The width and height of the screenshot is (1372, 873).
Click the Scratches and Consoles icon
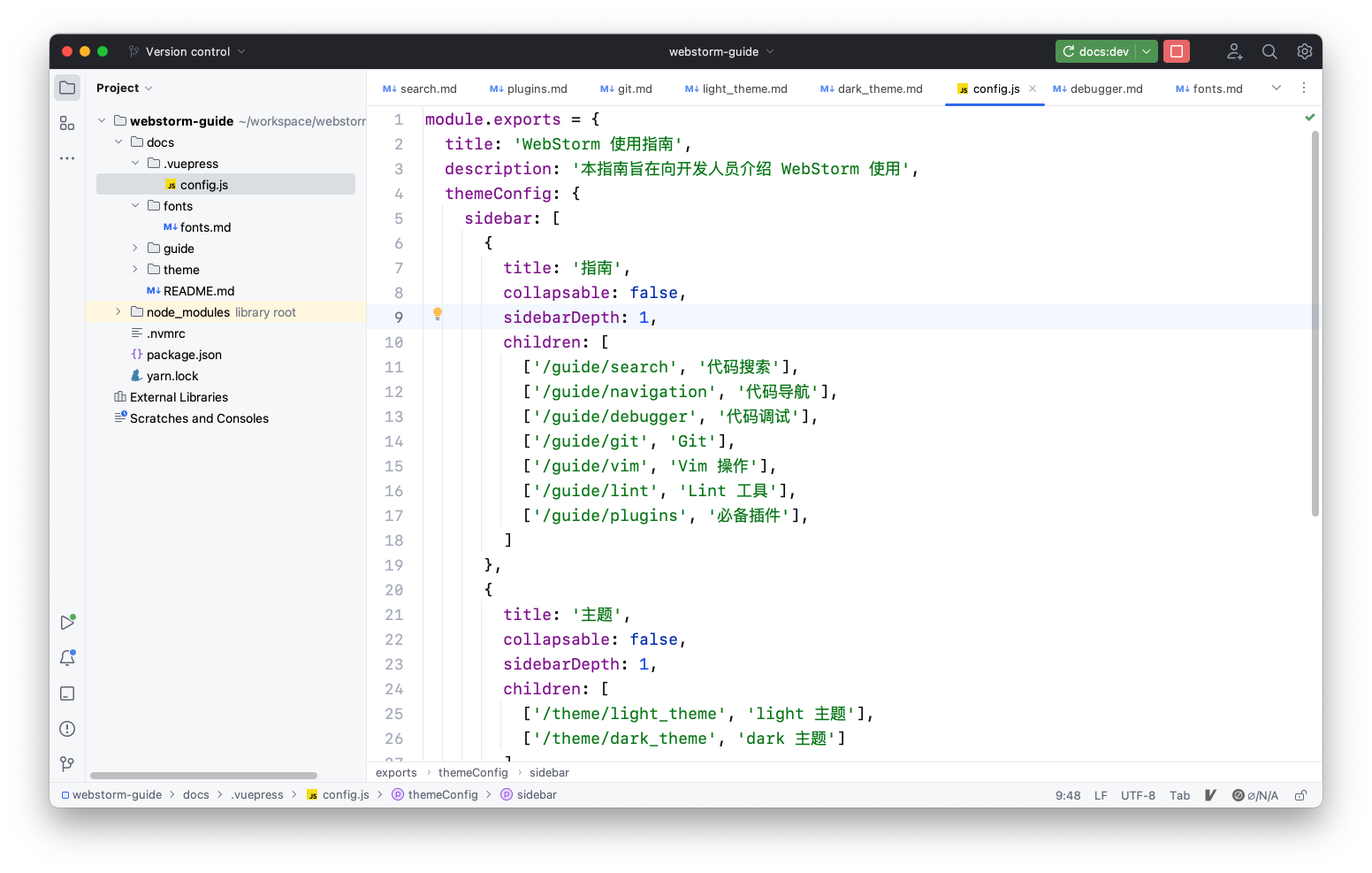(120, 417)
